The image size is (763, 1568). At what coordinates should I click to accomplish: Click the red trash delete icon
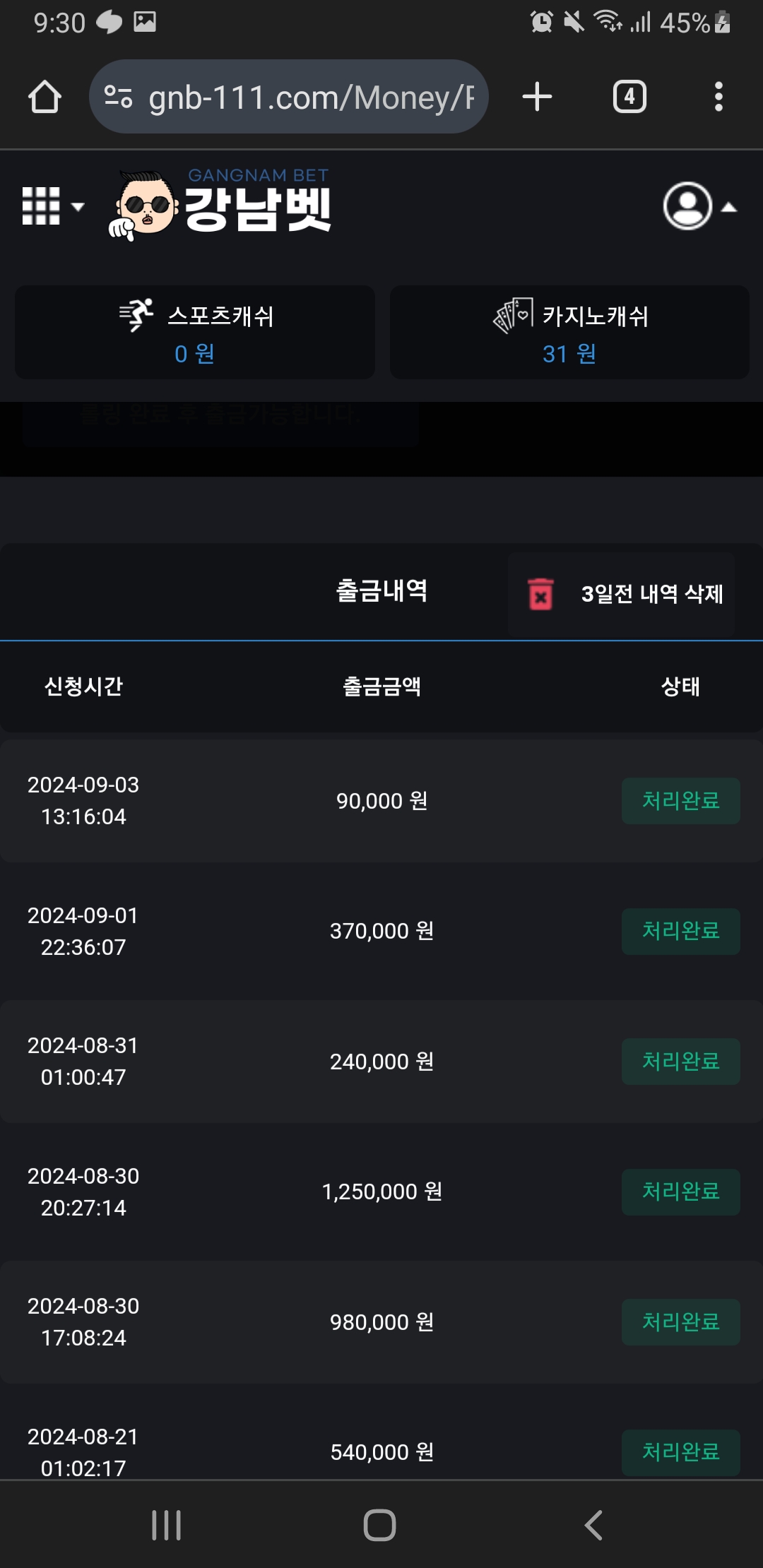tap(540, 593)
